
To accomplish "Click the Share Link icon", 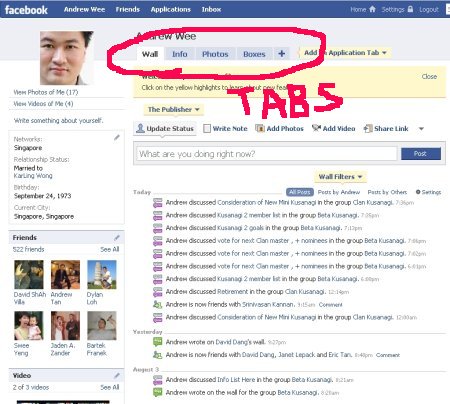I will [368, 128].
